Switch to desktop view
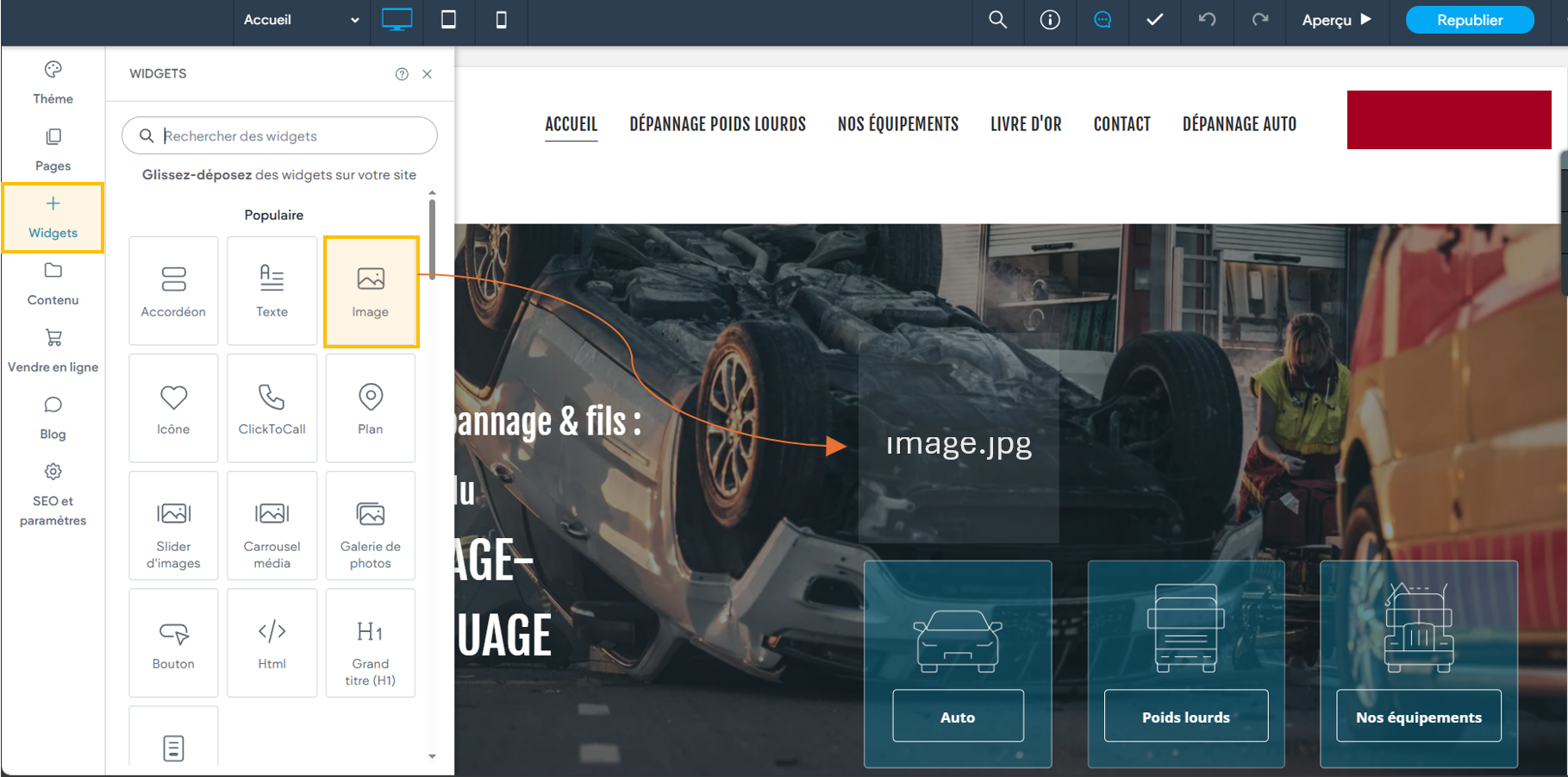The height and width of the screenshot is (777, 1568). [x=397, y=19]
